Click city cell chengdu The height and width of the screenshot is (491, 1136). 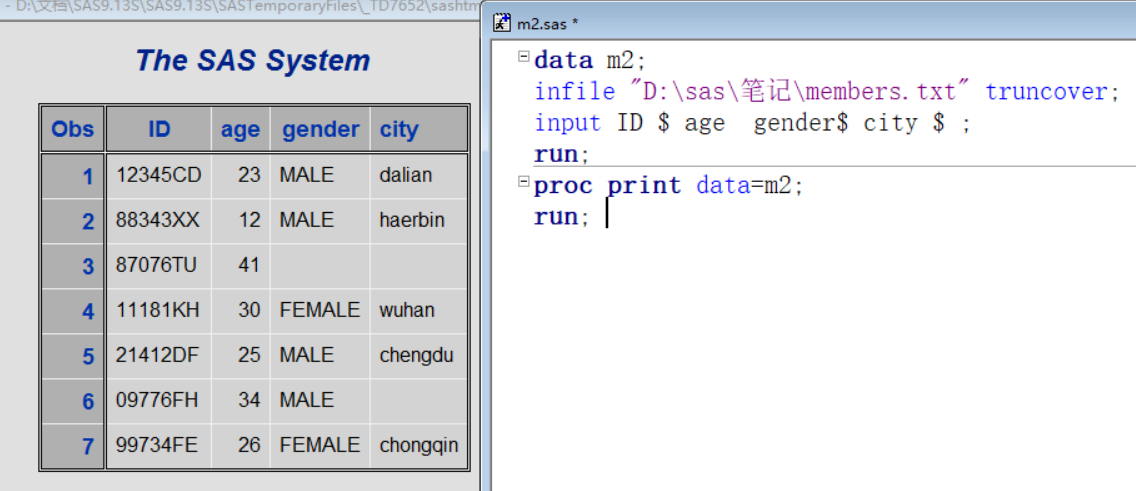[x=419, y=355]
